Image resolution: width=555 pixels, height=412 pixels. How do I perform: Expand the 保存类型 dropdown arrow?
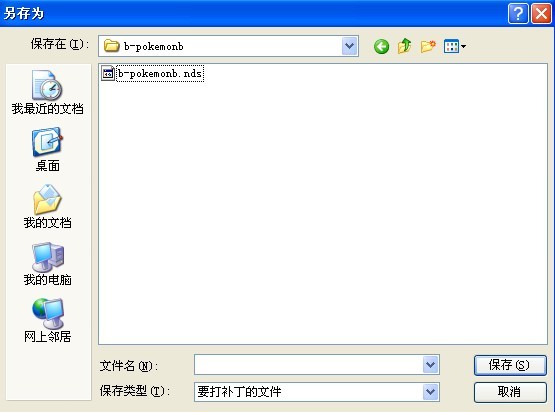pos(430,392)
